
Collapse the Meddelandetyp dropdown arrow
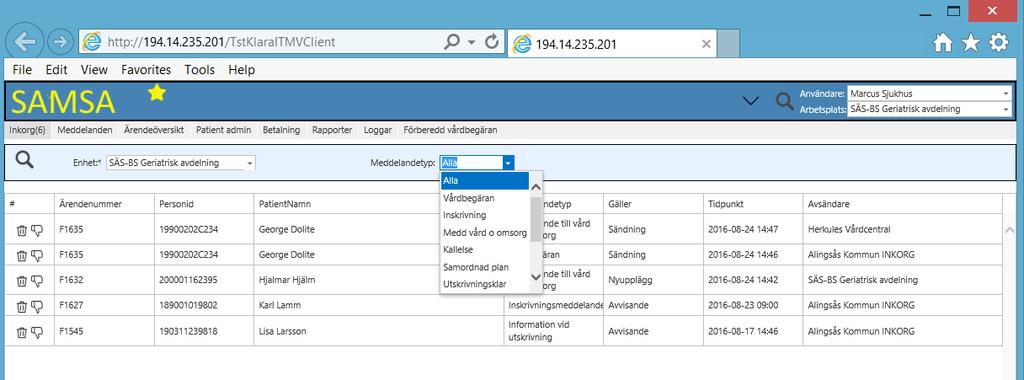click(509, 163)
